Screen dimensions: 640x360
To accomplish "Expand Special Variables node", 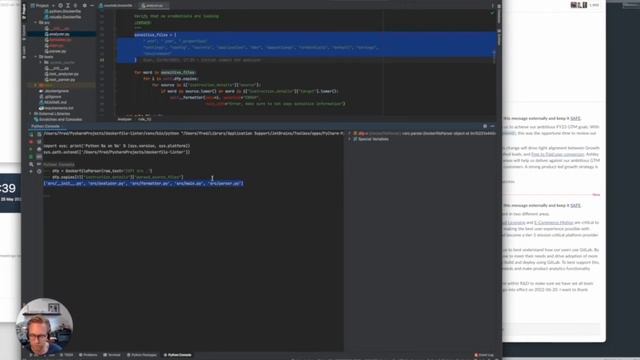I will click(349, 139).
